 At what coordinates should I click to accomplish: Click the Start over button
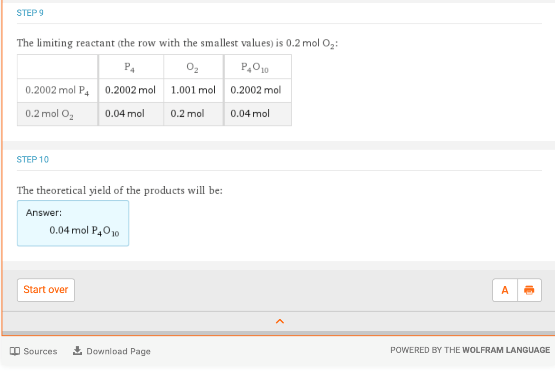pyautogui.click(x=46, y=290)
